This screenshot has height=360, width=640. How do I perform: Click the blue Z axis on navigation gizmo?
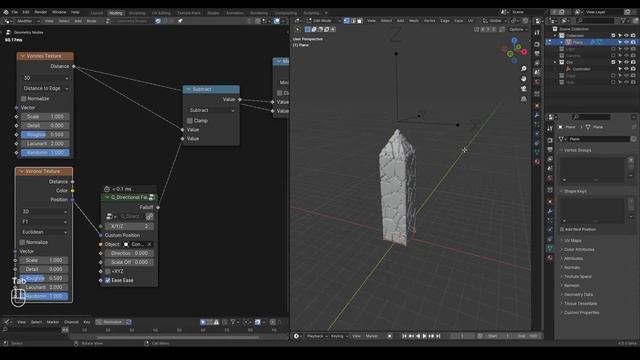click(514, 40)
